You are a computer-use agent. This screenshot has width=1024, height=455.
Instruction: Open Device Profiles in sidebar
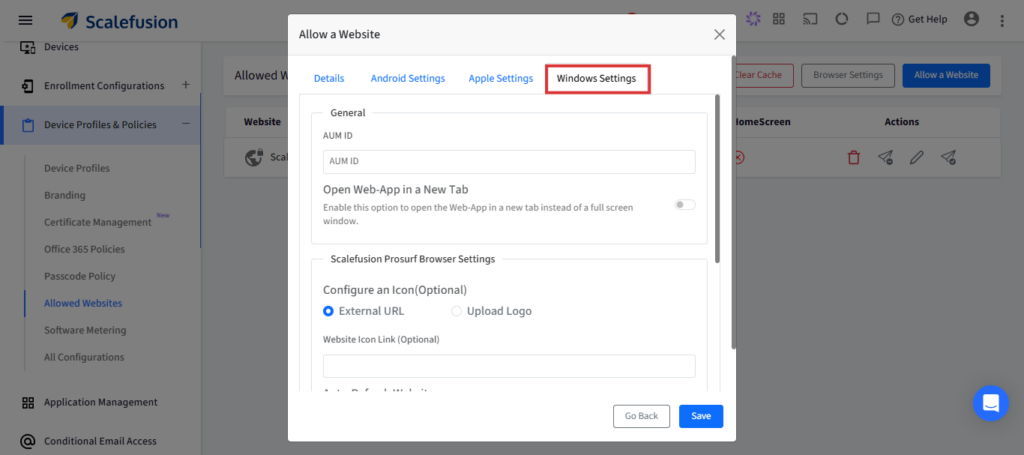pyautogui.click(x=77, y=168)
